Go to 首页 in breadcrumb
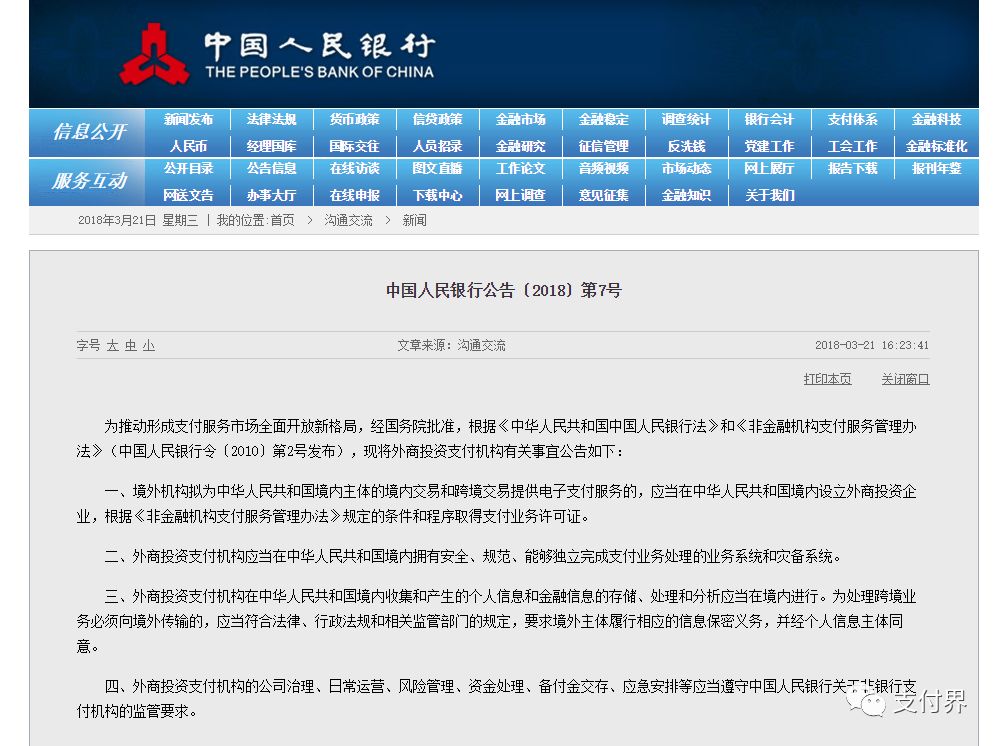This screenshot has width=1000, height=746. click(x=283, y=220)
